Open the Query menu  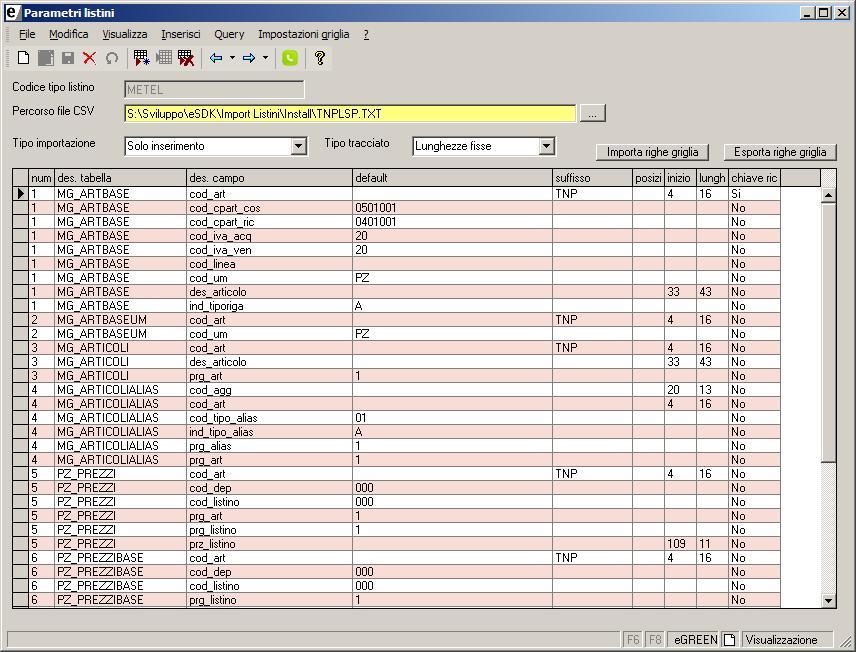click(x=229, y=34)
